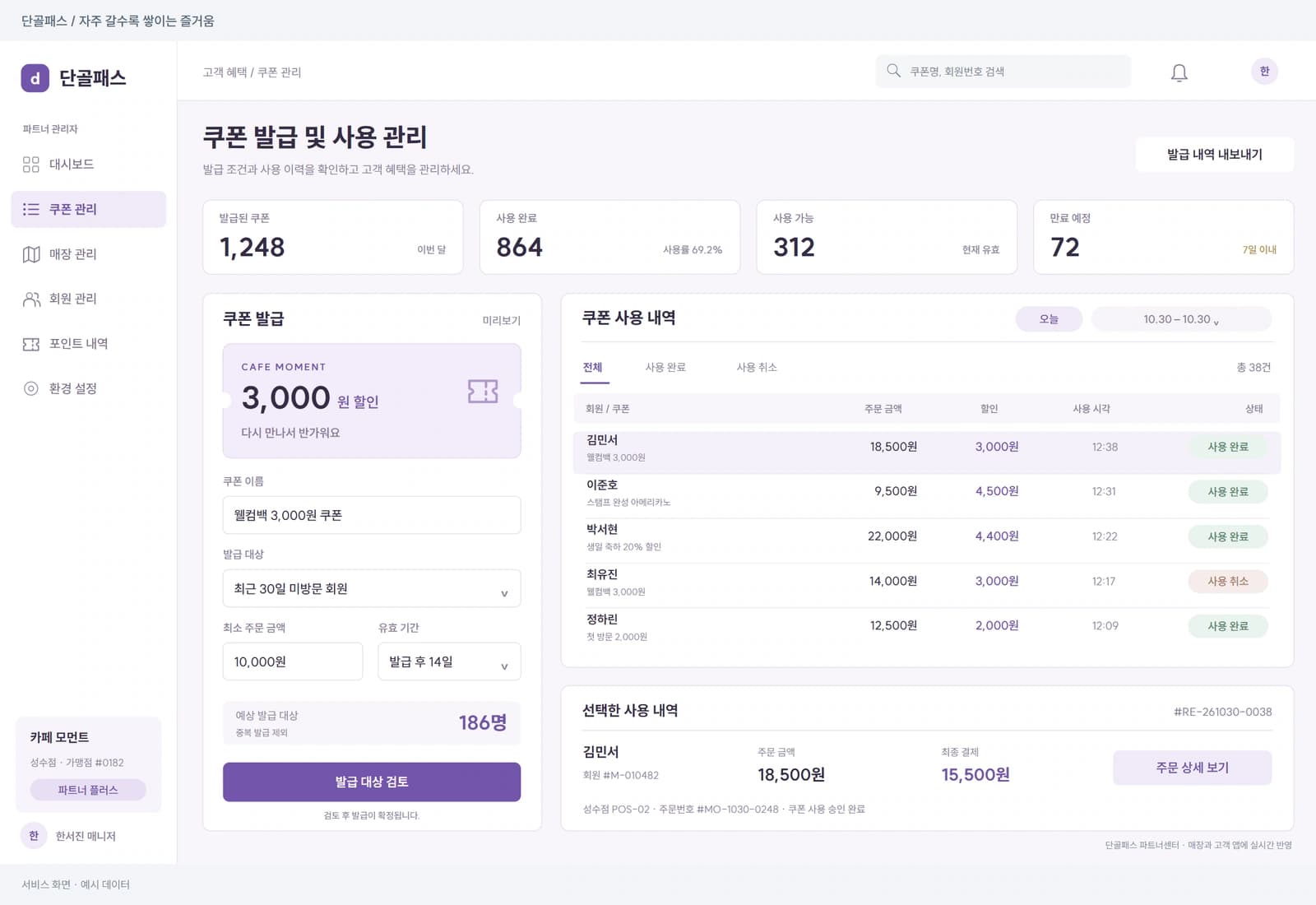Image resolution: width=1316 pixels, height=905 pixels.
Task: Click the 사용 시각 column header
Action: pyautogui.click(x=1091, y=409)
